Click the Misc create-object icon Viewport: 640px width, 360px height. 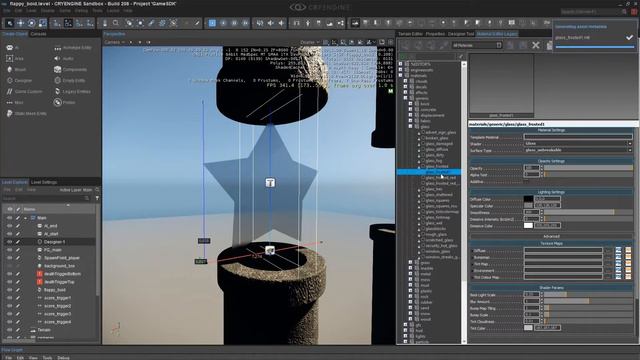9,102
